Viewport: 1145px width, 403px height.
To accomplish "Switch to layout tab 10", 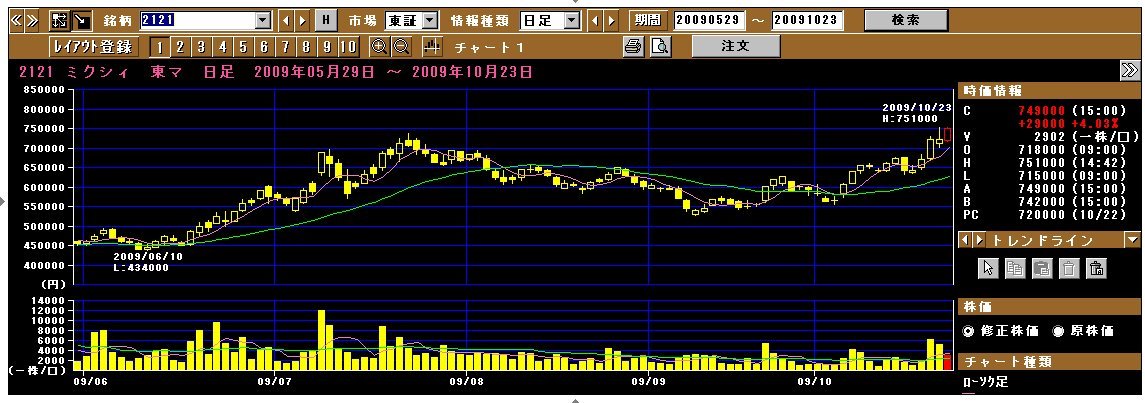I will pos(348,47).
